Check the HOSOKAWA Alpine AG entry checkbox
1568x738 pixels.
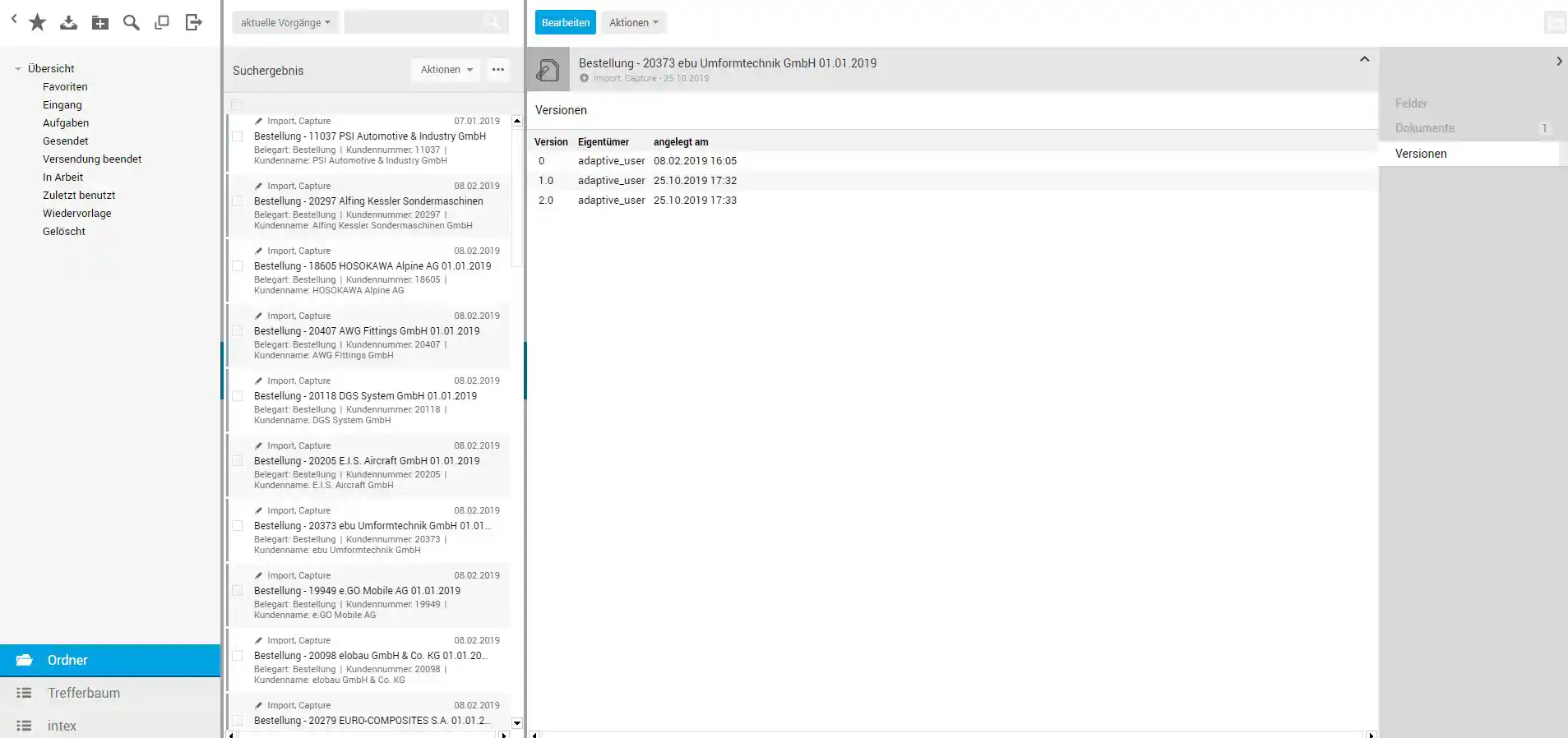coord(238,266)
